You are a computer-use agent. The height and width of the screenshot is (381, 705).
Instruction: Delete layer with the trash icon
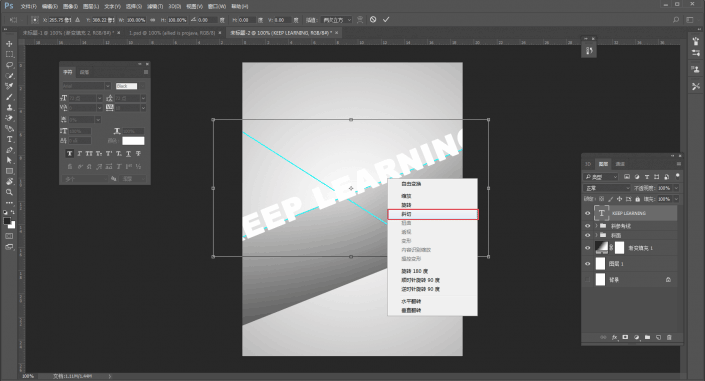[x=669, y=337]
